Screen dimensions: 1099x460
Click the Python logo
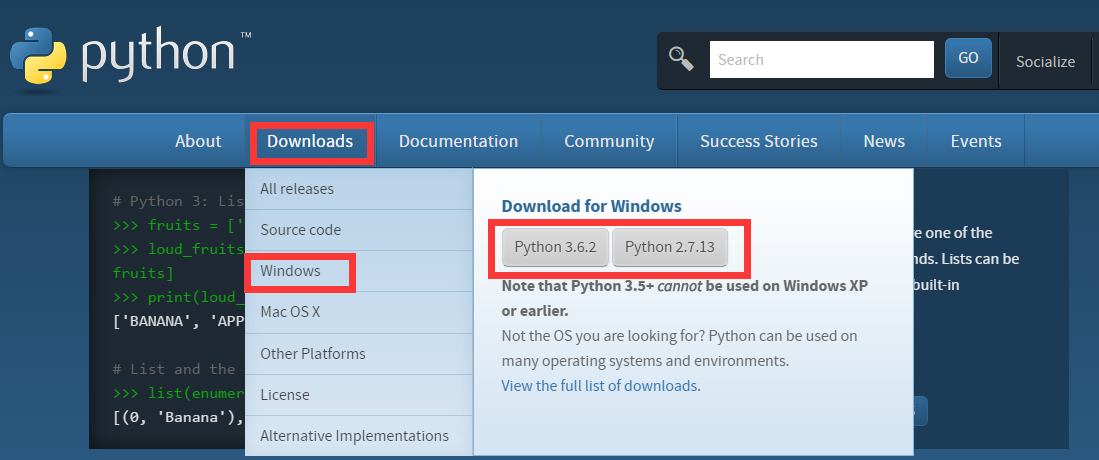(x=130, y=58)
